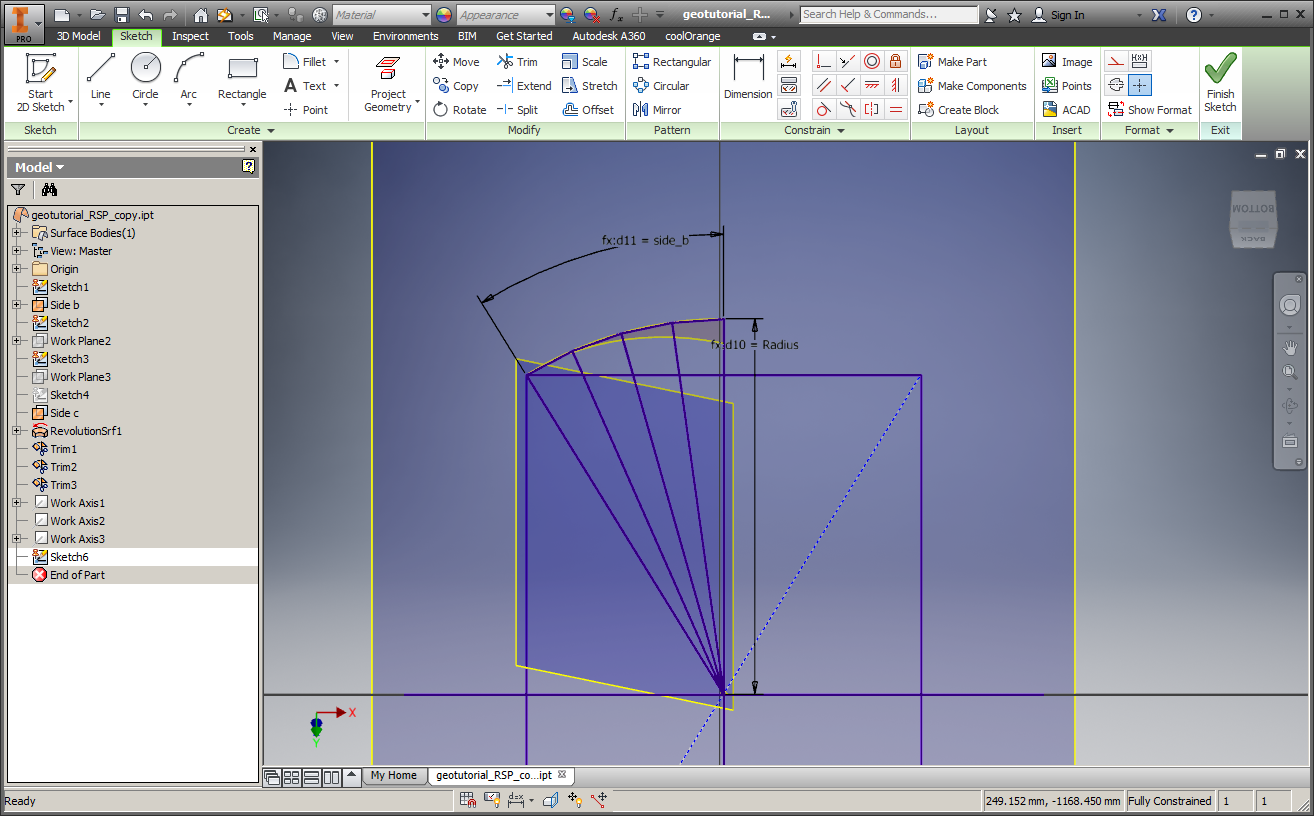Screen dimensions: 1314x816
Task: Open the Model browser dropdown
Action: (x=39, y=167)
